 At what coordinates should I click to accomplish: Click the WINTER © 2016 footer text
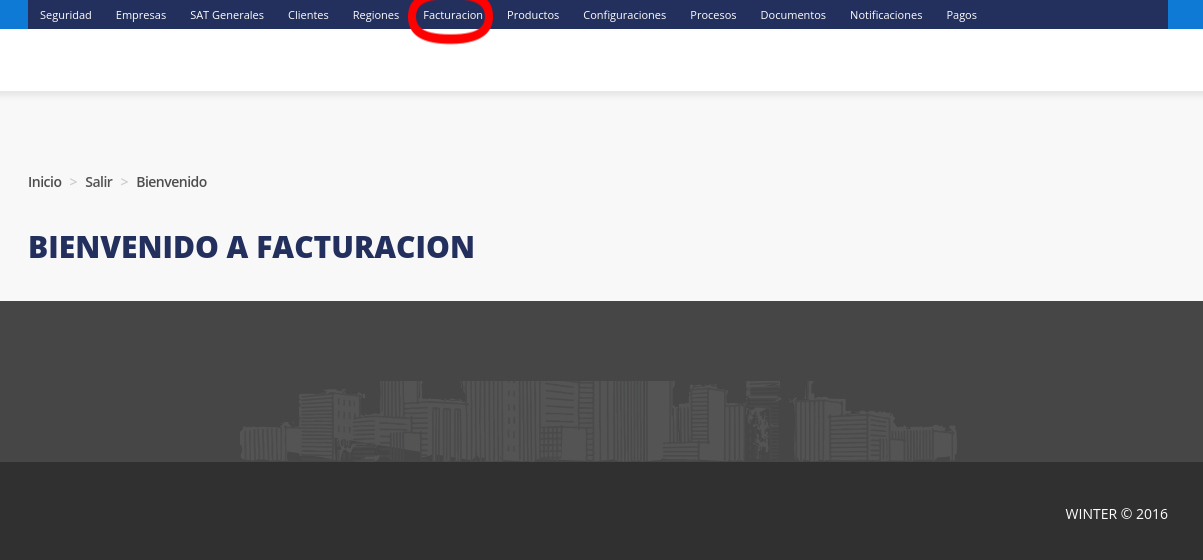1116,514
